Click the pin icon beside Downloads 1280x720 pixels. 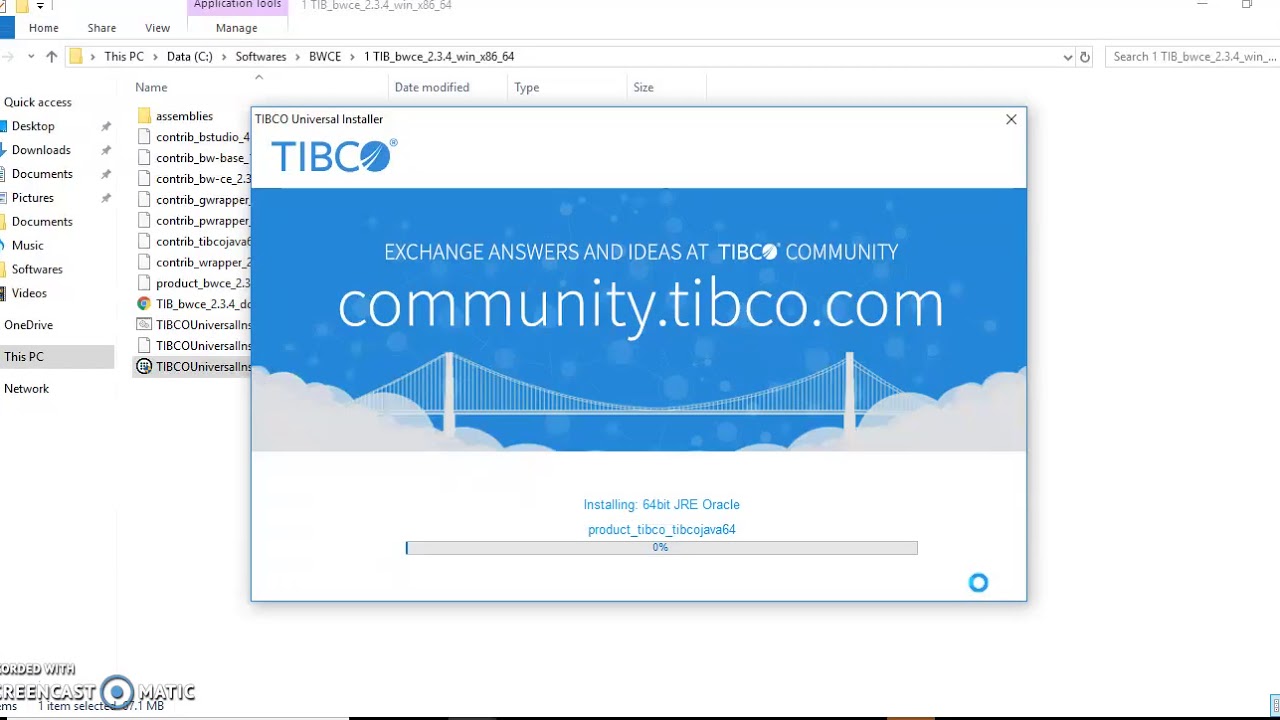(106, 151)
